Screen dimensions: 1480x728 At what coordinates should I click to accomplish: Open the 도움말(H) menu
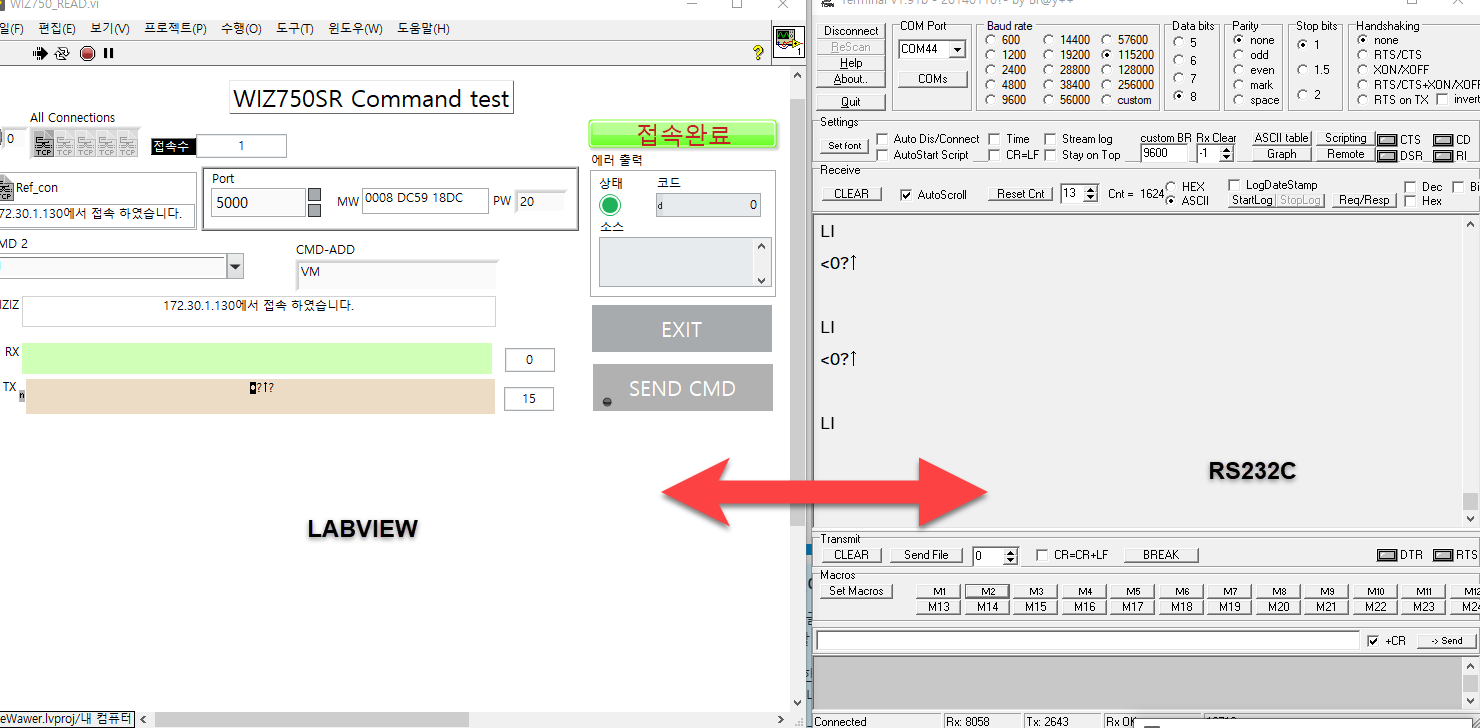pos(423,28)
